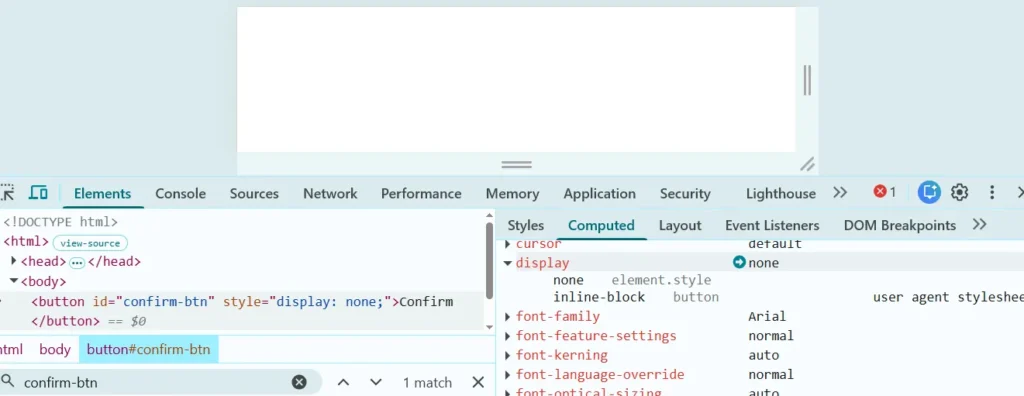
Task: Show more DevTools tabs via double chevron
Action: [840, 193]
